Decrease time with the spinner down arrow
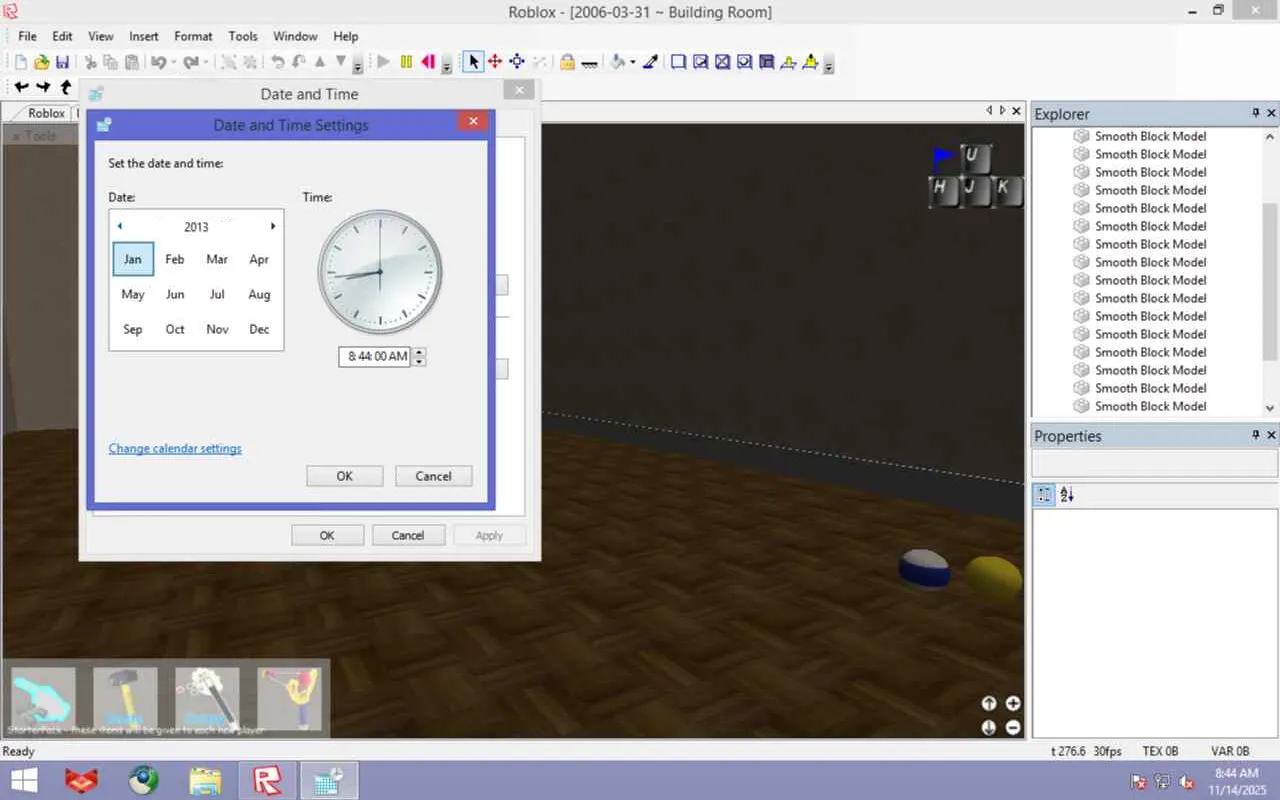This screenshot has height=800, width=1280. pos(419,361)
